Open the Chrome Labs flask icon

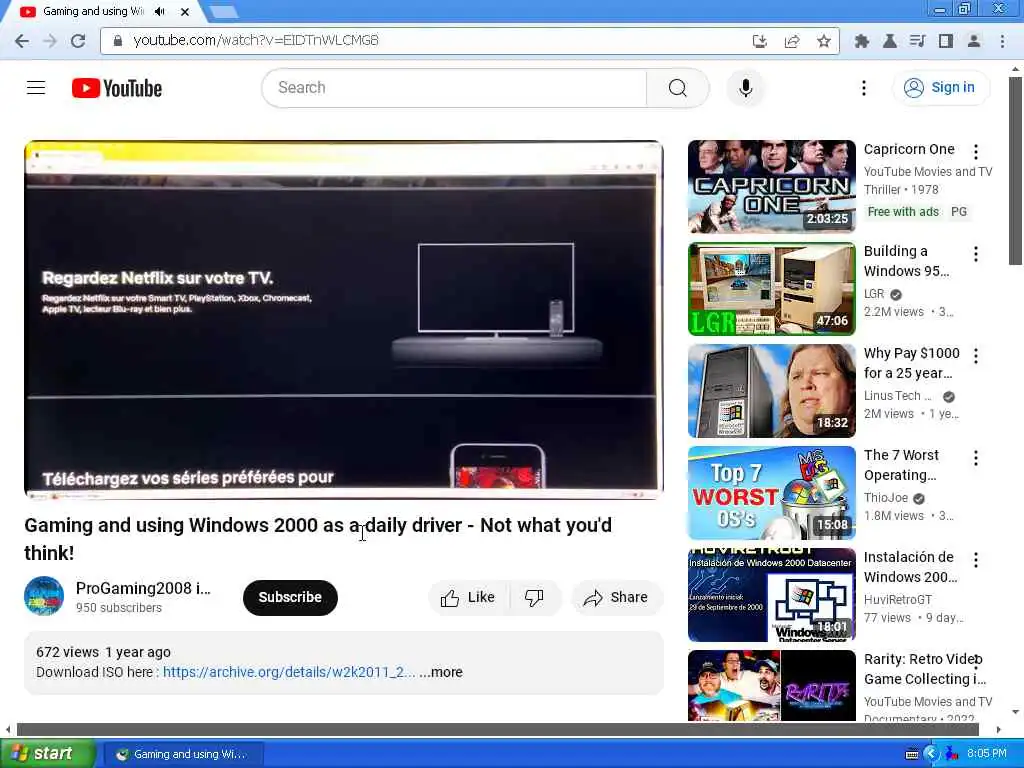point(889,41)
